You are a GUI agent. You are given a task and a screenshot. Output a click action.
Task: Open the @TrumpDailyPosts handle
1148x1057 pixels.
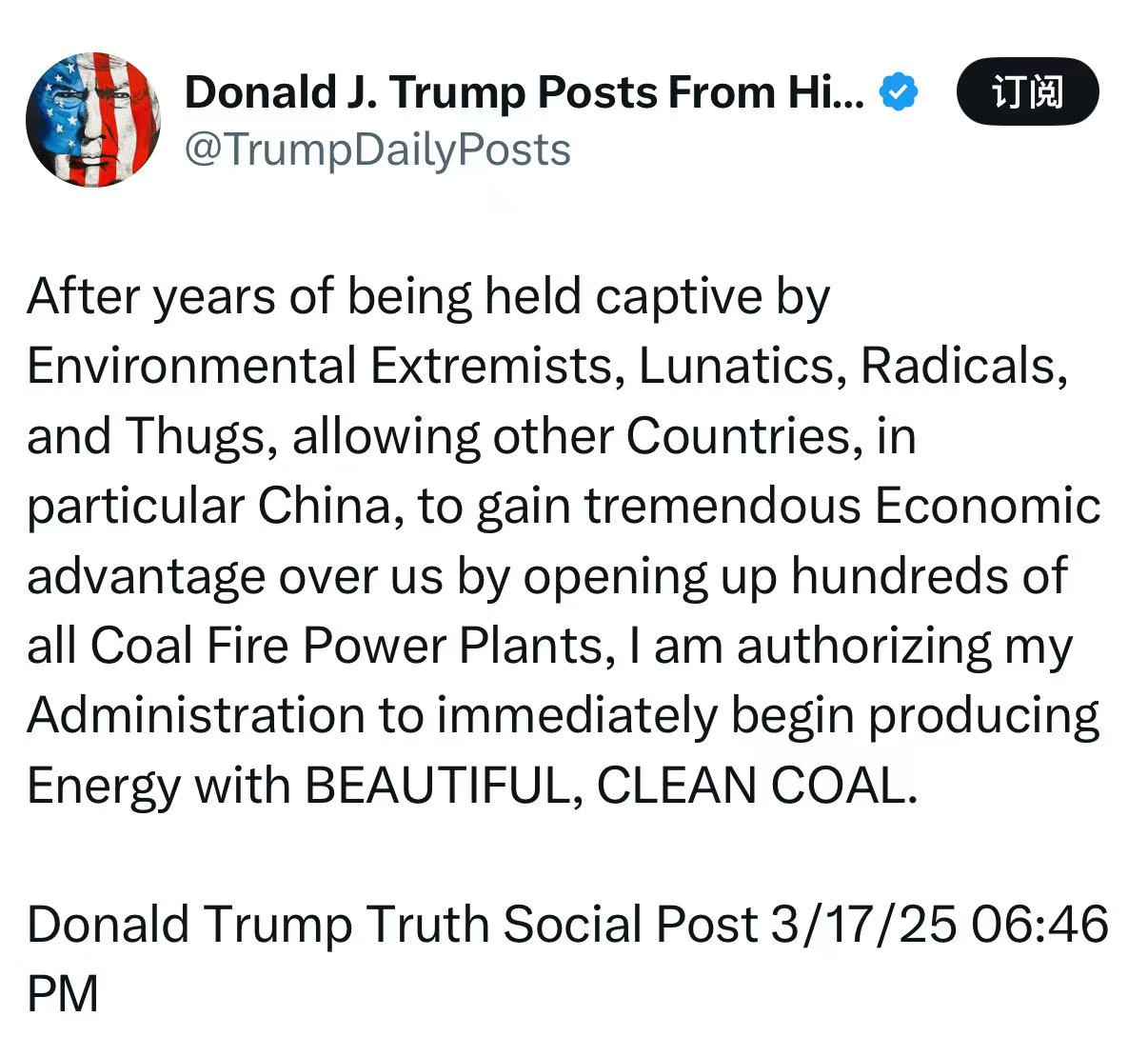click(377, 150)
